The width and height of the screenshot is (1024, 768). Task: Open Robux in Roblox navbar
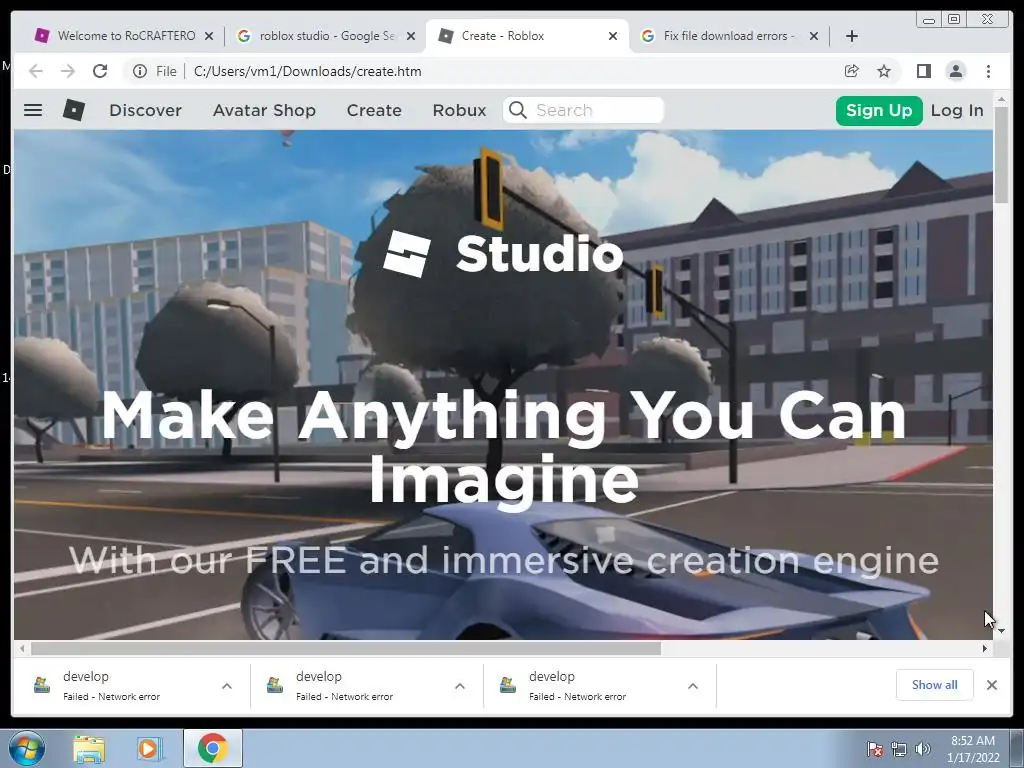click(460, 110)
